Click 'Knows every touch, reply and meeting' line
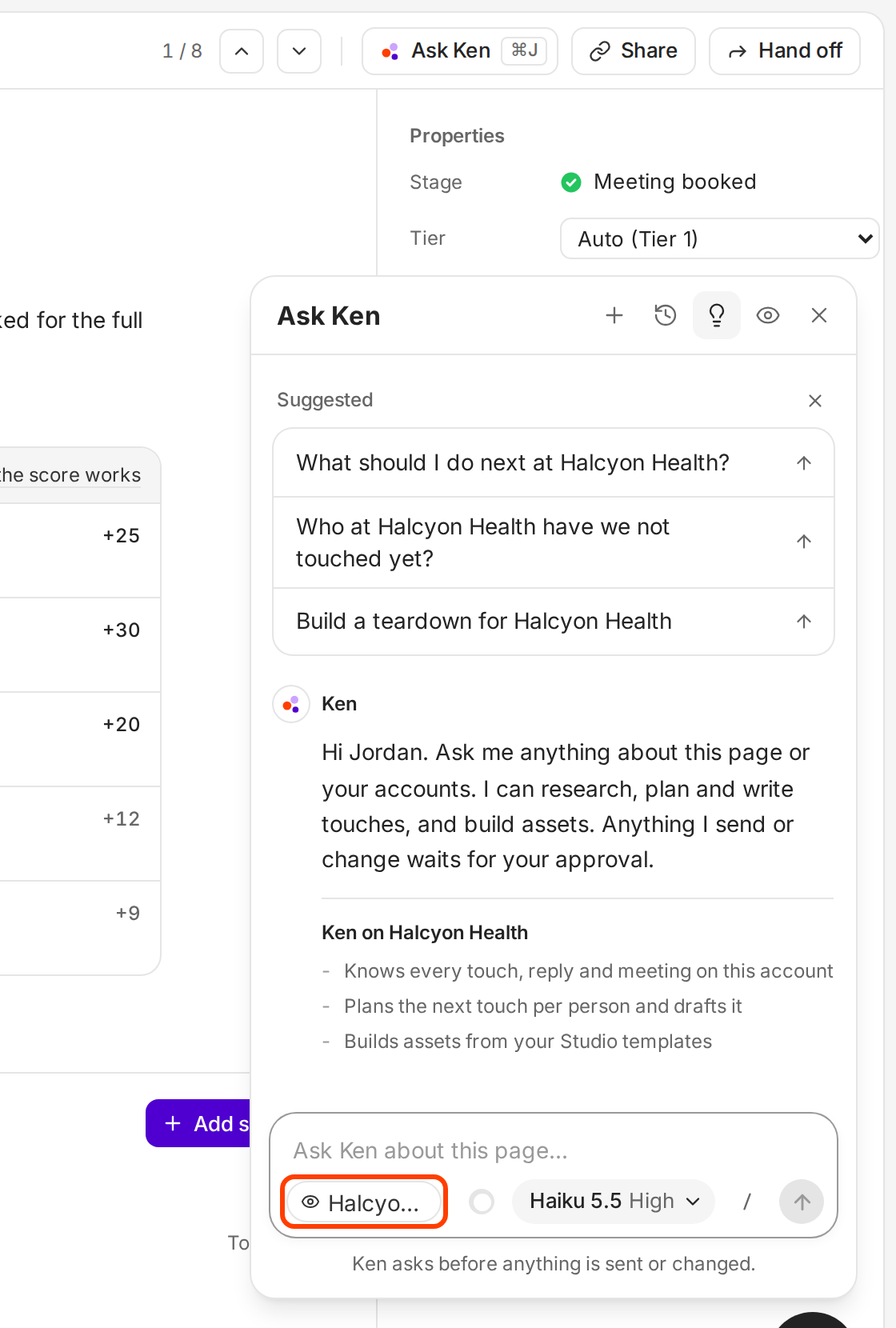This screenshot has width=896, height=1328. (589, 971)
